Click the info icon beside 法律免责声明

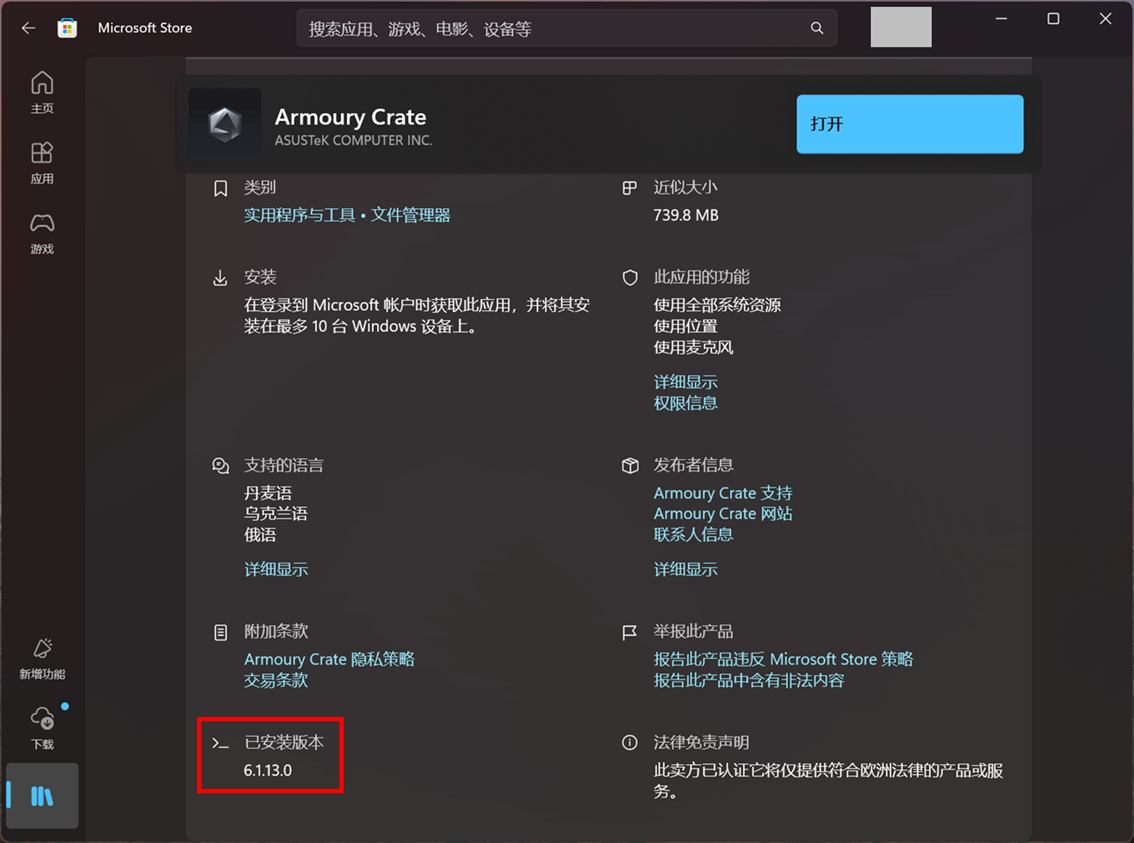pyautogui.click(x=630, y=743)
